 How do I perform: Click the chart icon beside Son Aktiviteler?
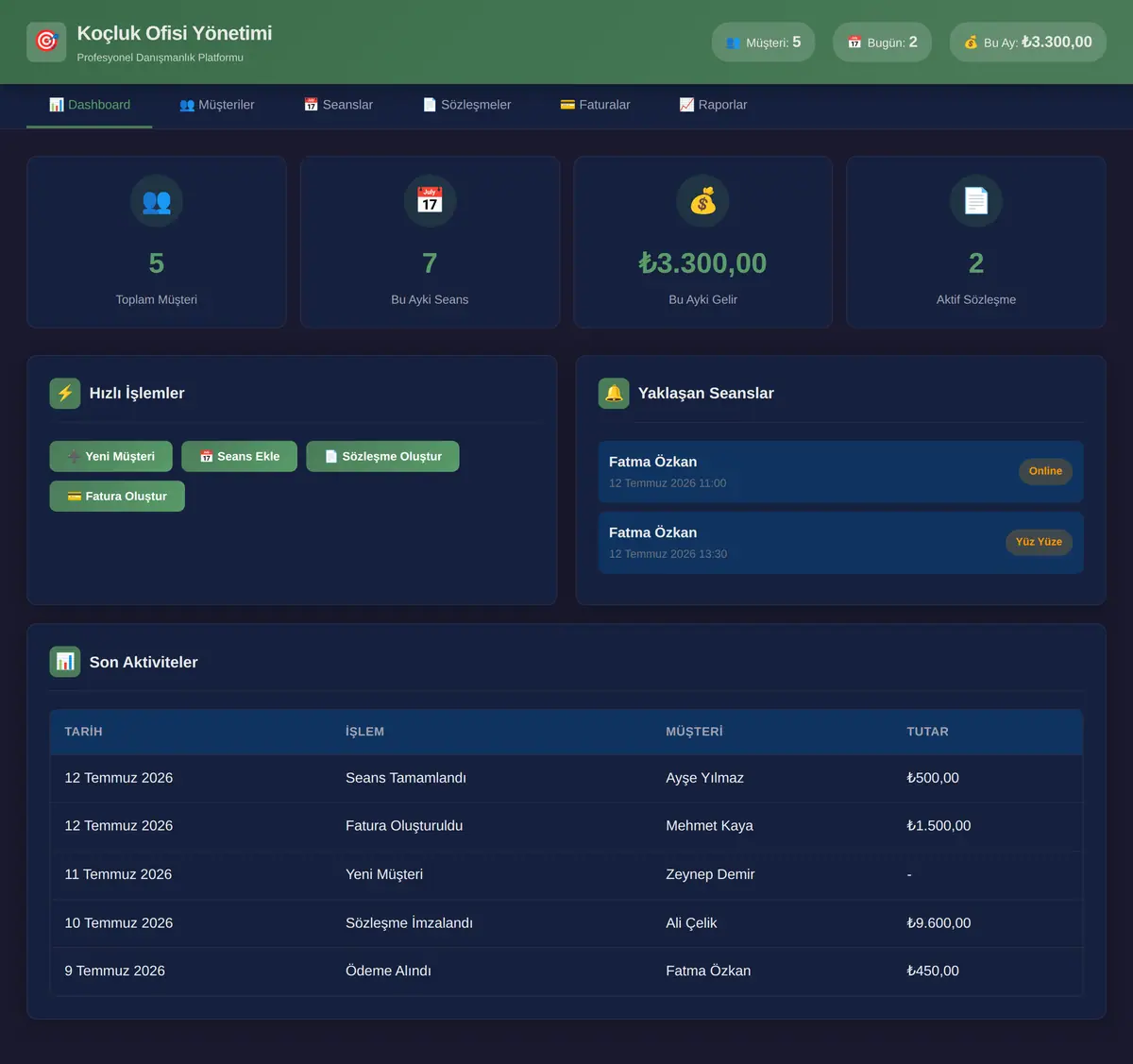65,662
